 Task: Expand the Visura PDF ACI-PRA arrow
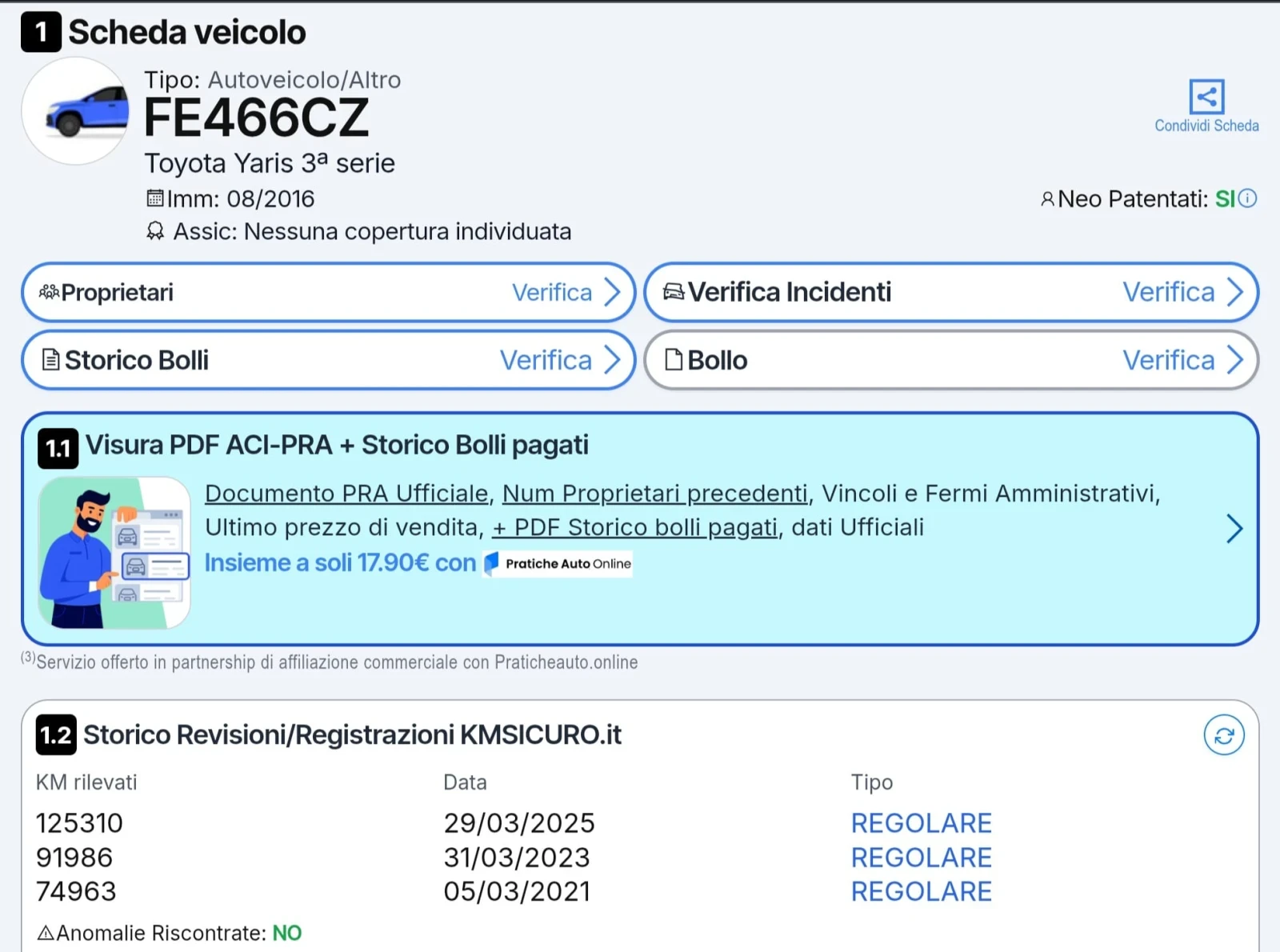coord(1234,529)
